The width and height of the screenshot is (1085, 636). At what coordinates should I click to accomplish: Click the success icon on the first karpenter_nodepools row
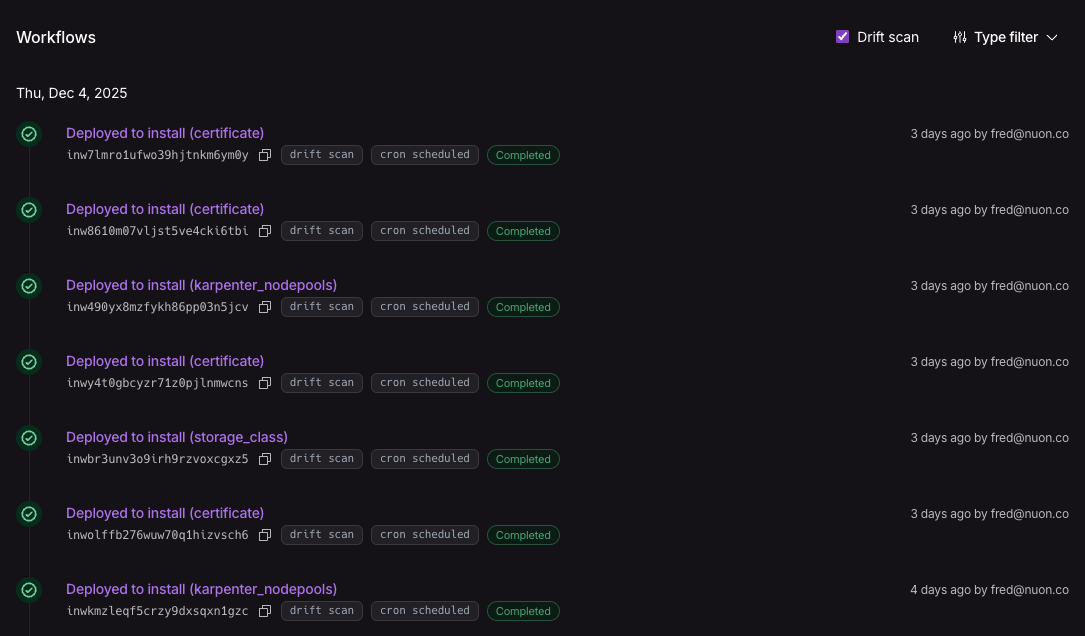[x=28, y=285]
